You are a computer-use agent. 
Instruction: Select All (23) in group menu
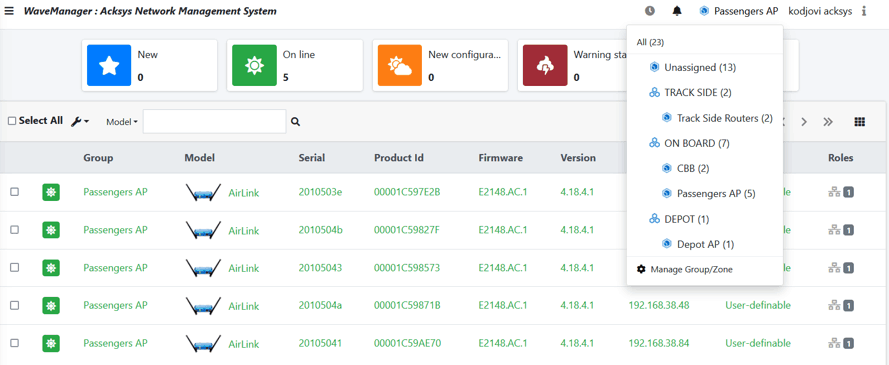point(650,42)
